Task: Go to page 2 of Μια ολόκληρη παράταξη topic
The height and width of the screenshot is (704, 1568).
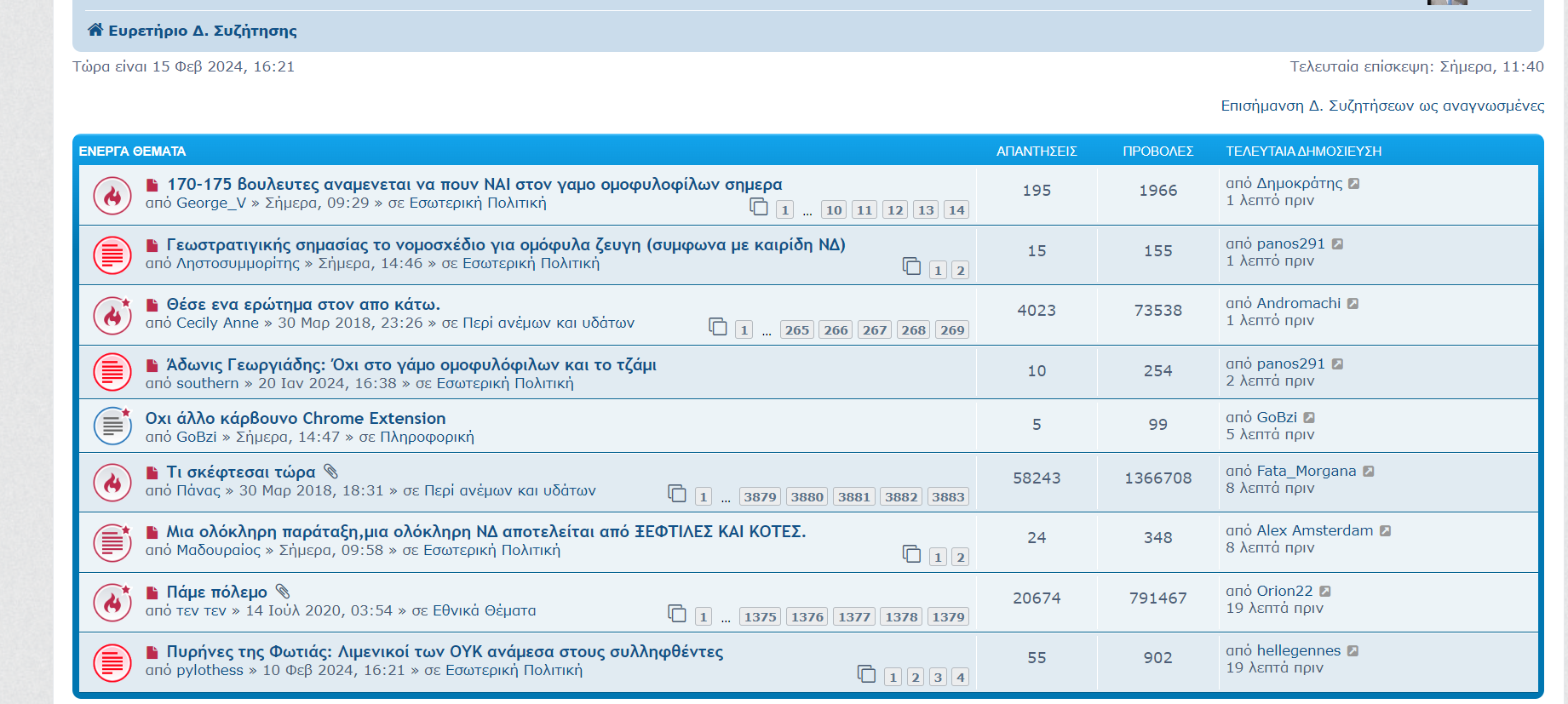Action: 960,558
